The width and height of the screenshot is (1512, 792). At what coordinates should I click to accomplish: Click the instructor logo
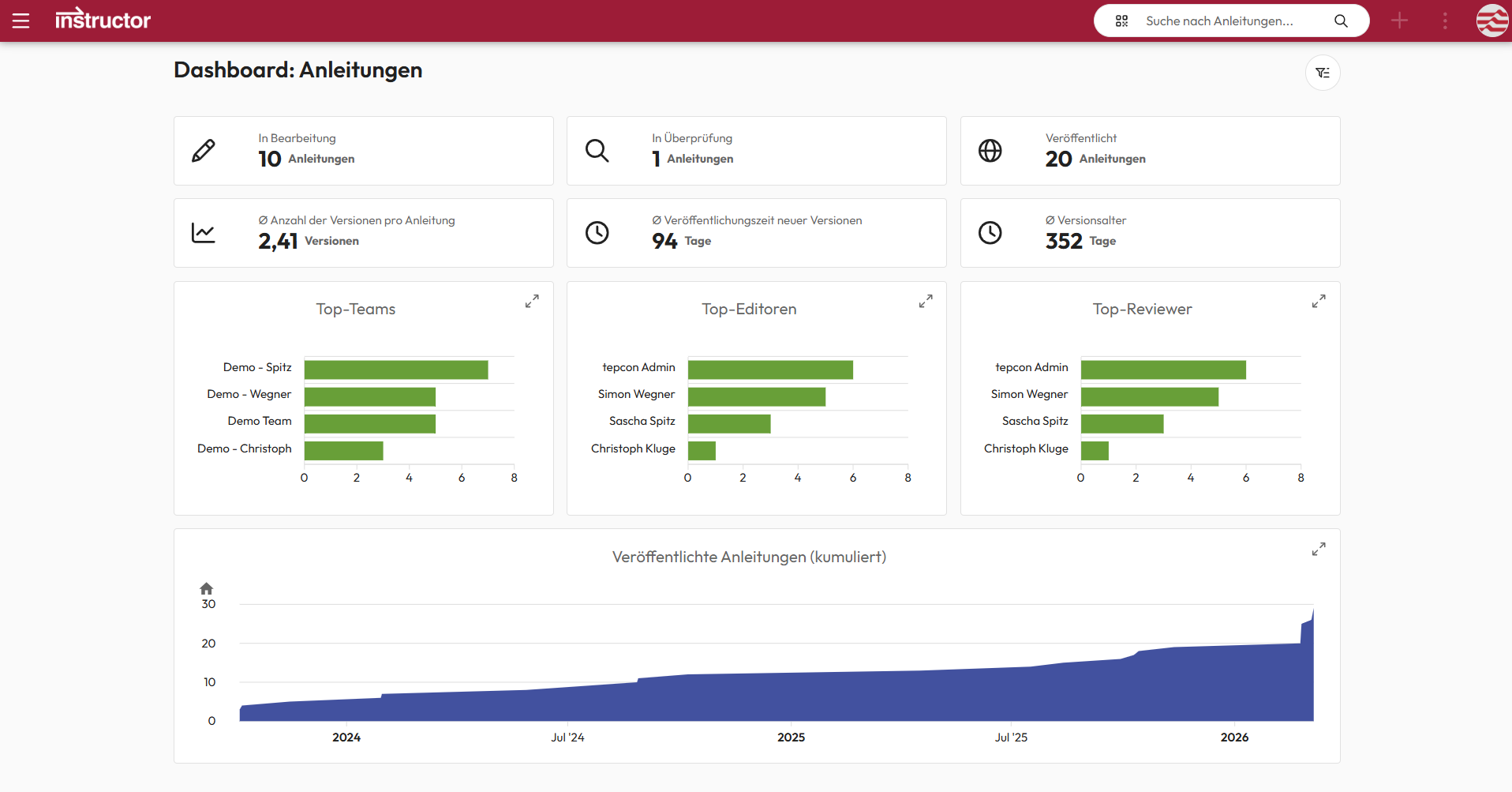103,20
